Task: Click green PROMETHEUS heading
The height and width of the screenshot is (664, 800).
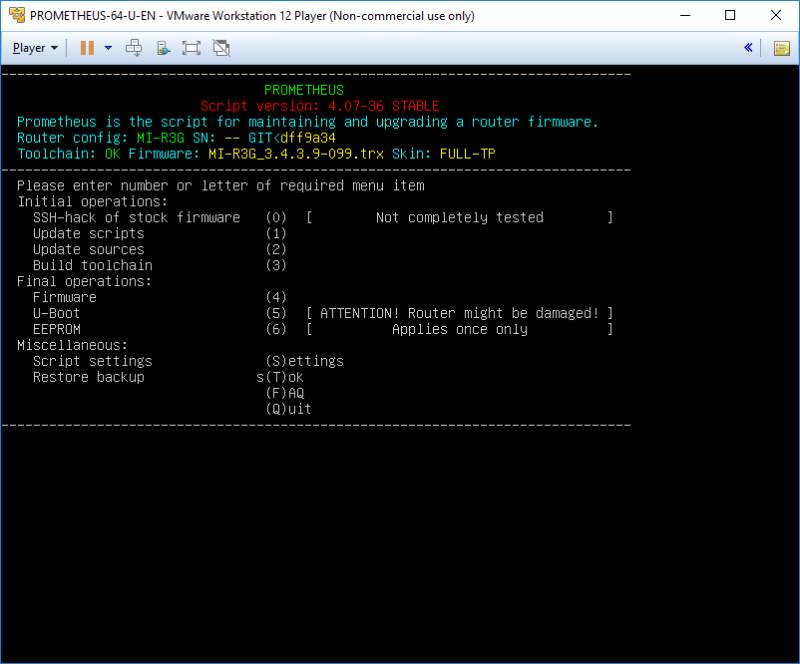Action: (x=304, y=90)
